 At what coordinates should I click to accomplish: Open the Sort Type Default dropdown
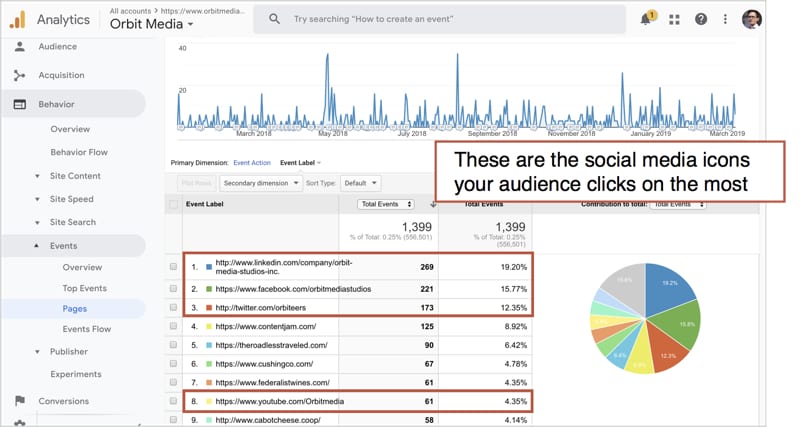360,183
